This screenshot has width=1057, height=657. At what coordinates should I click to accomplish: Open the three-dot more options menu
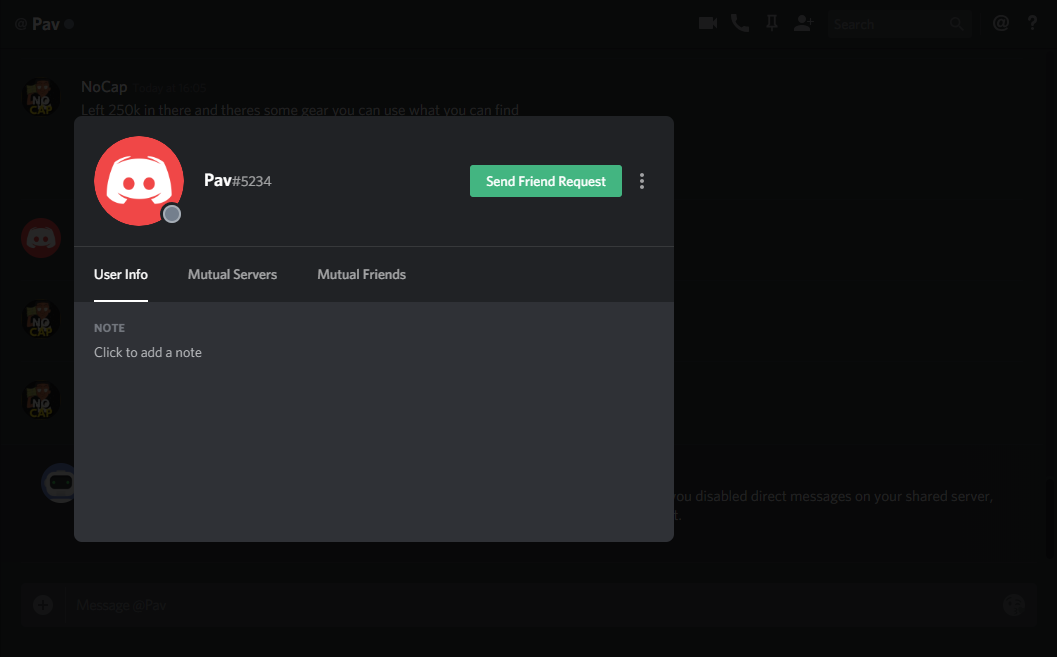point(642,181)
